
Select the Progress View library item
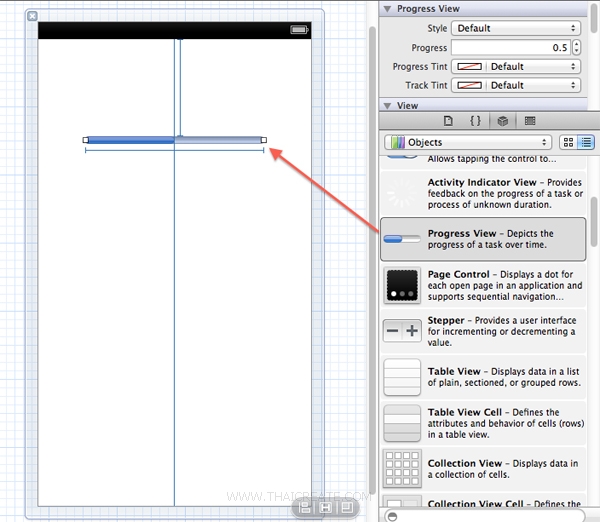pos(483,239)
